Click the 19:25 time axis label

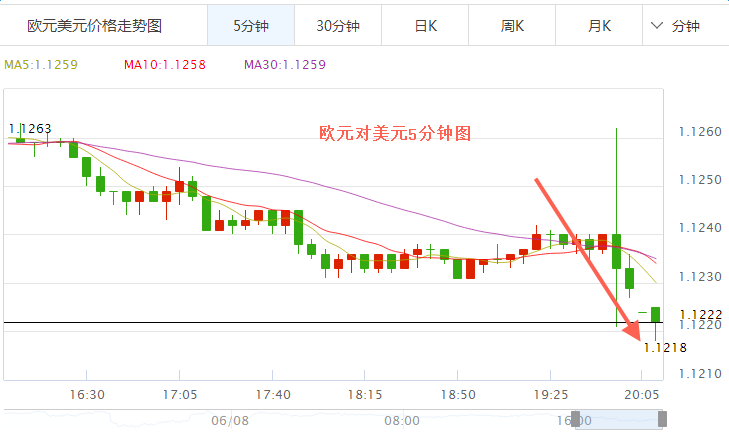[551, 395]
